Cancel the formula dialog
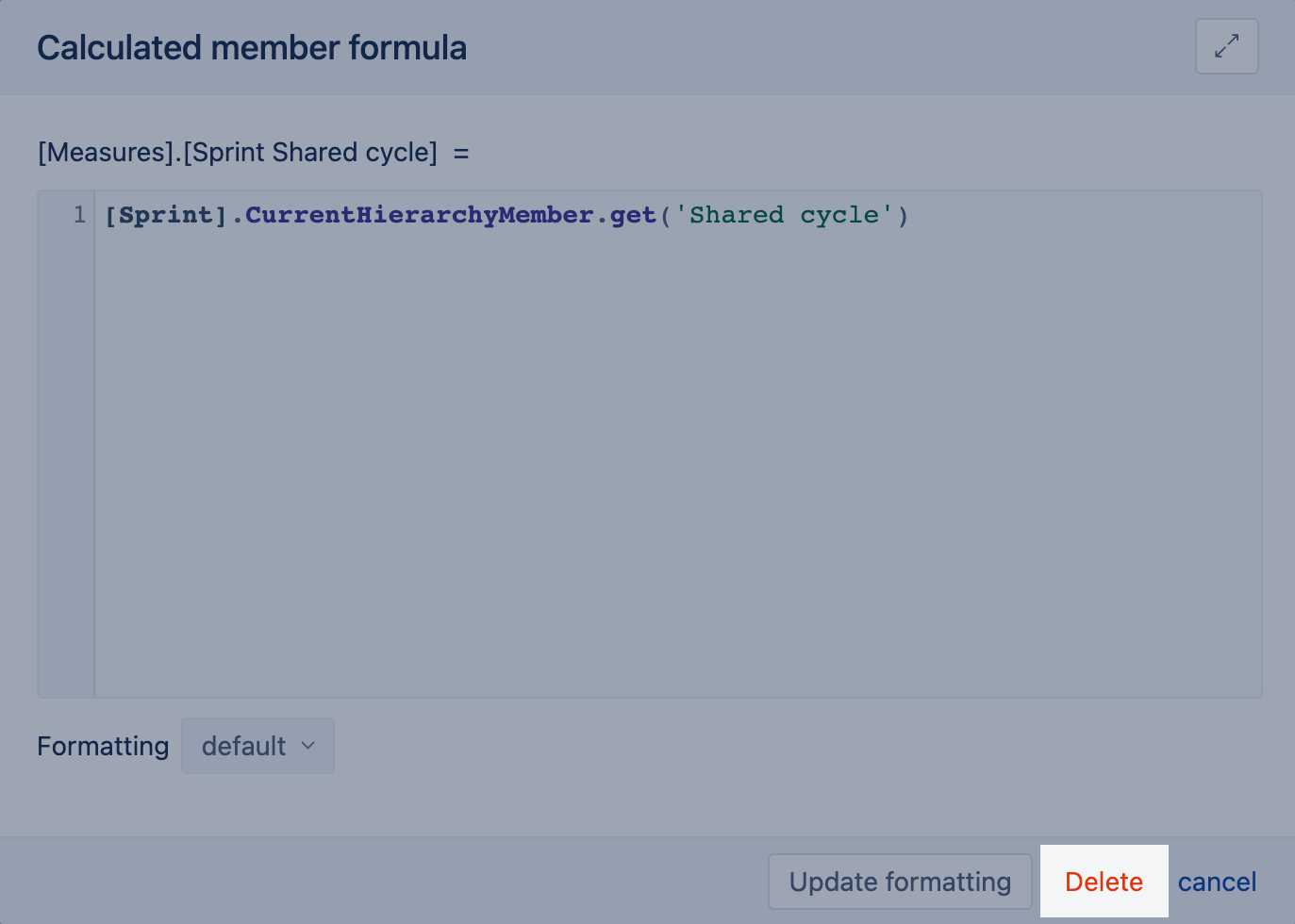 [1217, 882]
